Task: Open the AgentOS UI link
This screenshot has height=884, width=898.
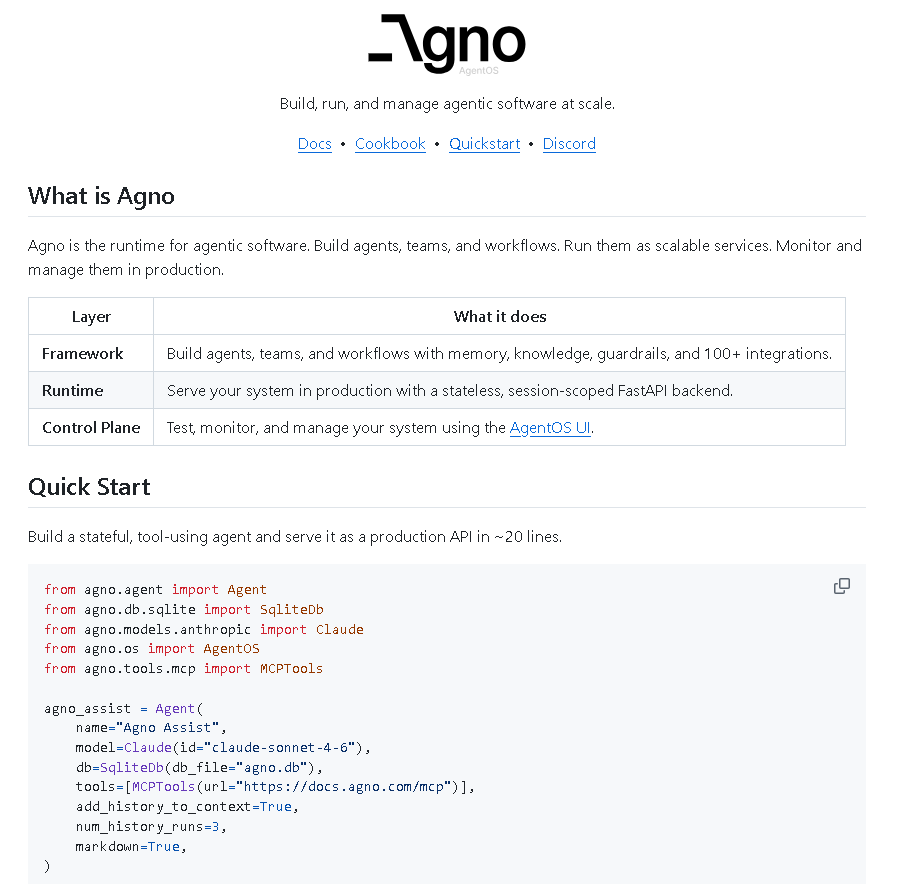Action: click(549, 427)
